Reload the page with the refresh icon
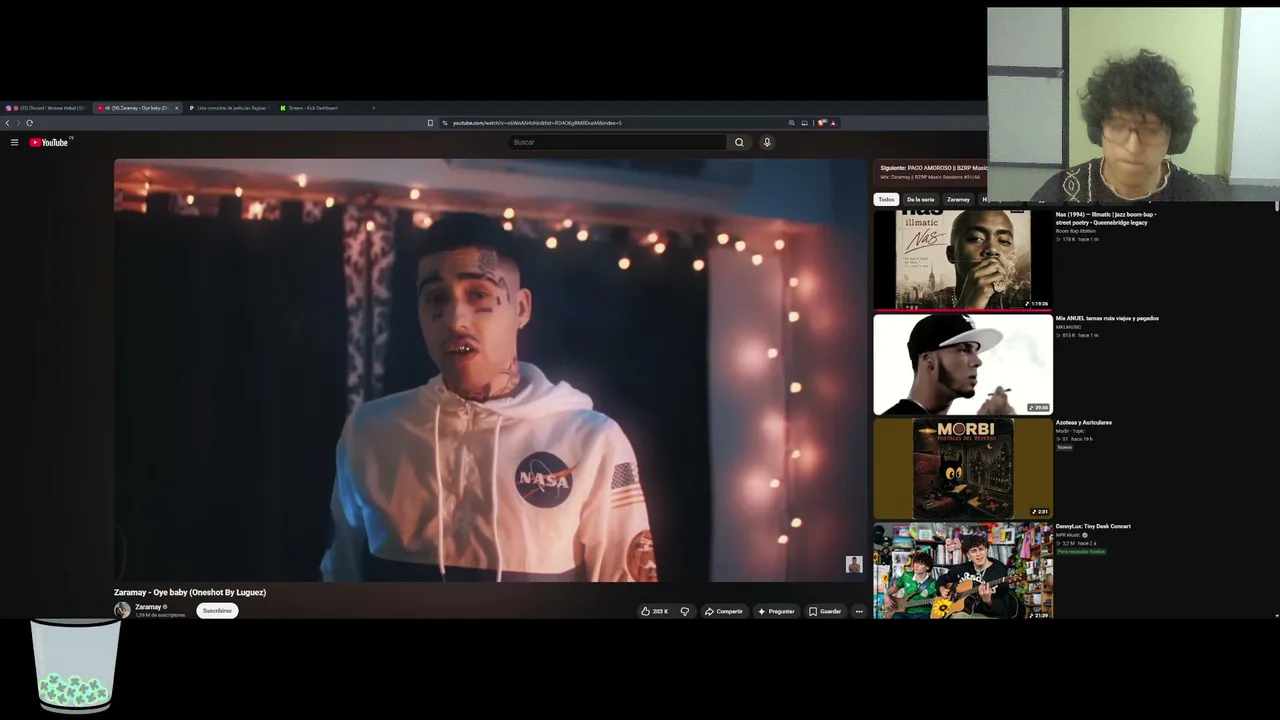The width and height of the screenshot is (1280, 720). point(29,123)
